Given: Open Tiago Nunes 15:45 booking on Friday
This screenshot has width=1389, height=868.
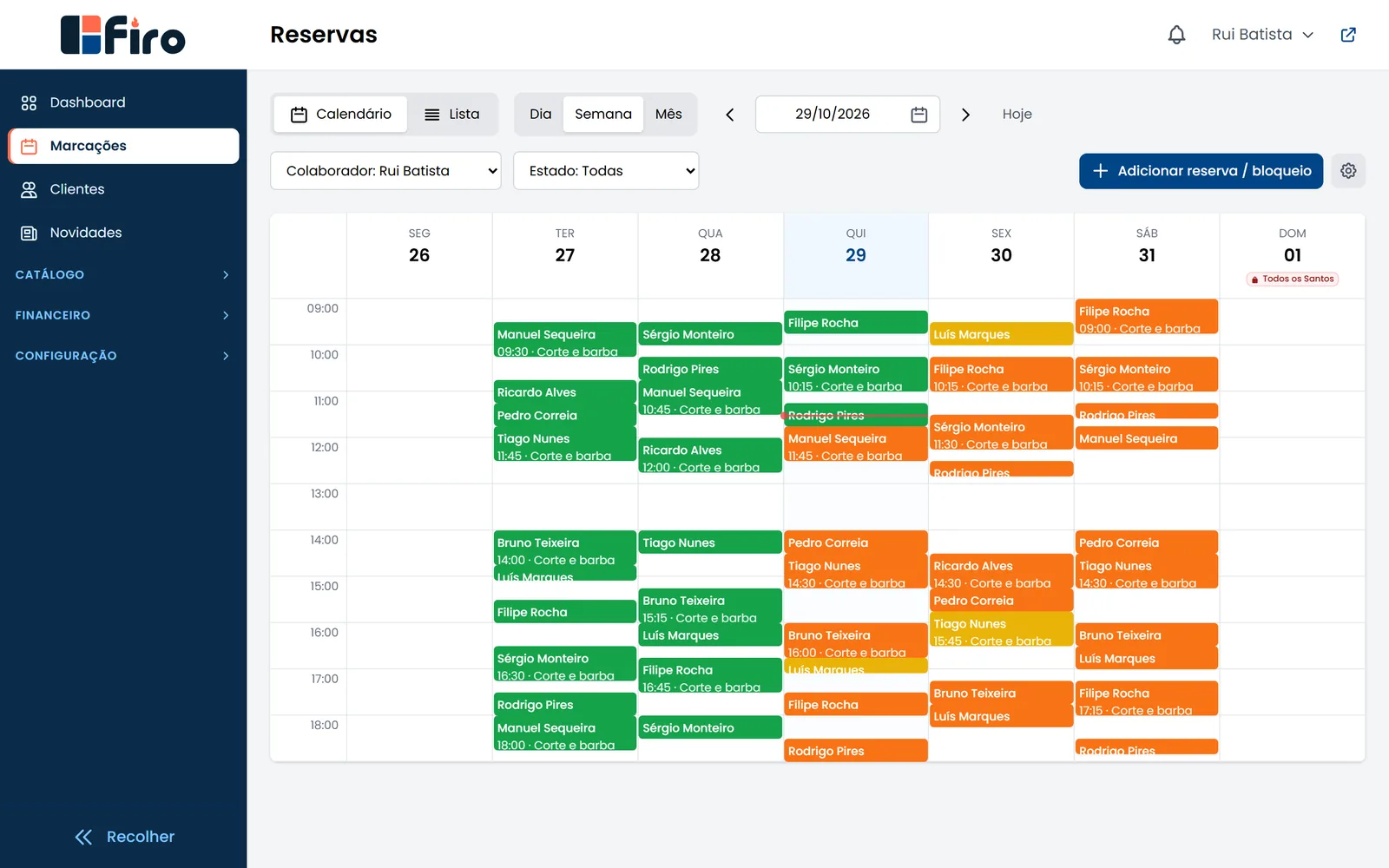Looking at the screenshot, I should (x=1001, y=629).
